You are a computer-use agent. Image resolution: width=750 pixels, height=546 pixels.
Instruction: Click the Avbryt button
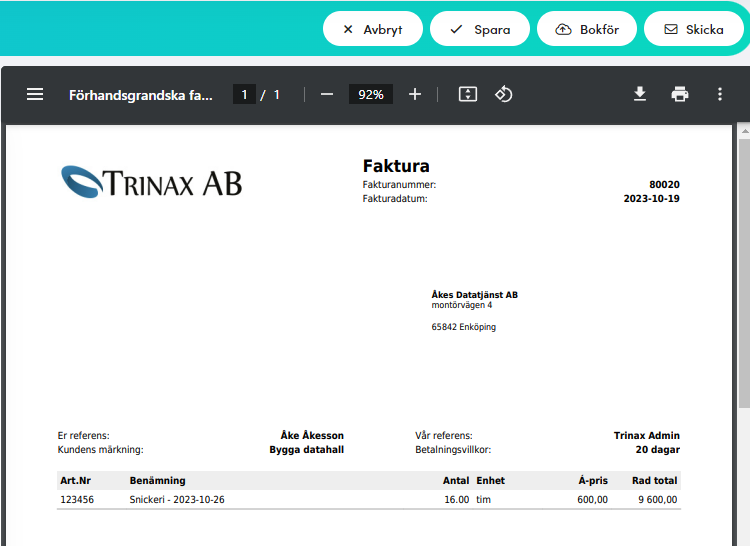[373, 29]
